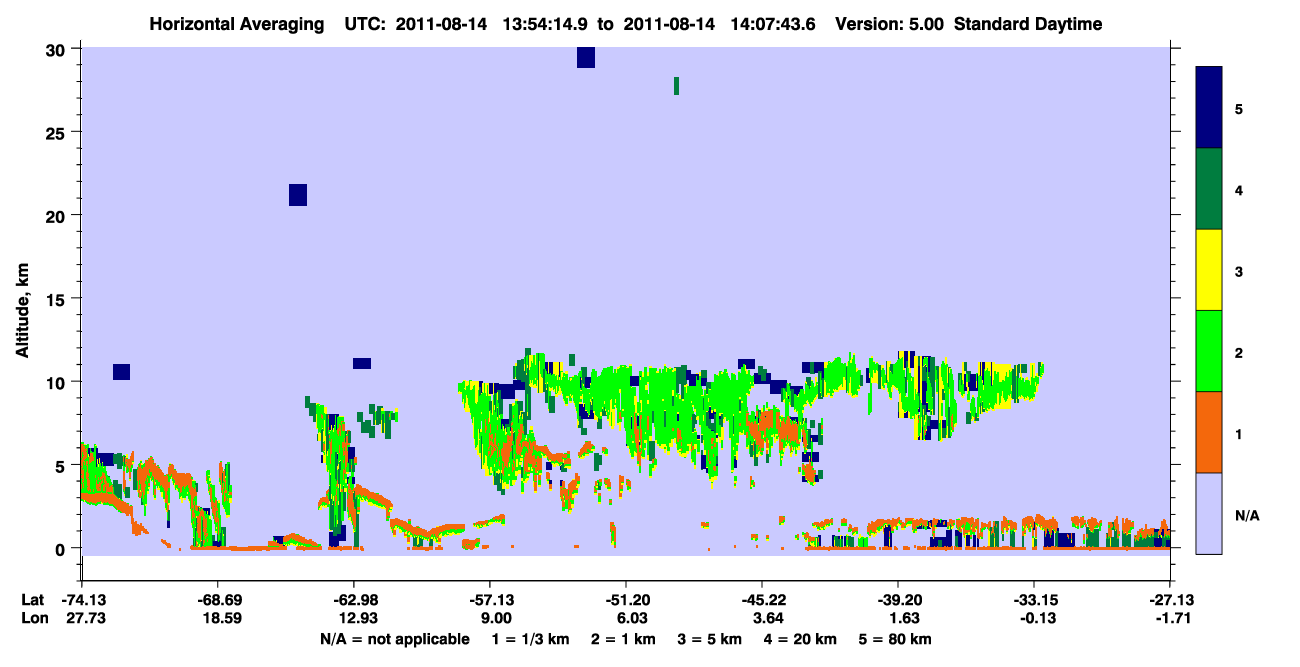
Task: Click latitude value -27.13
Action: (x=1170, y=600)
